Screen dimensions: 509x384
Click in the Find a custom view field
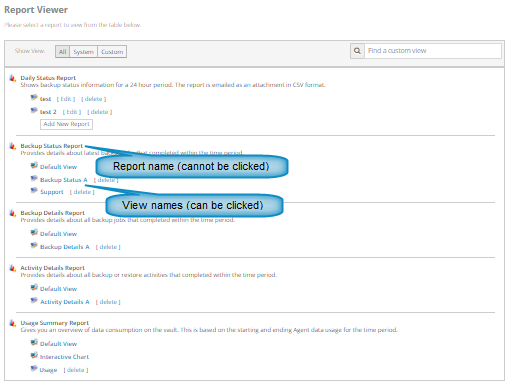click(x=433, y=51)
